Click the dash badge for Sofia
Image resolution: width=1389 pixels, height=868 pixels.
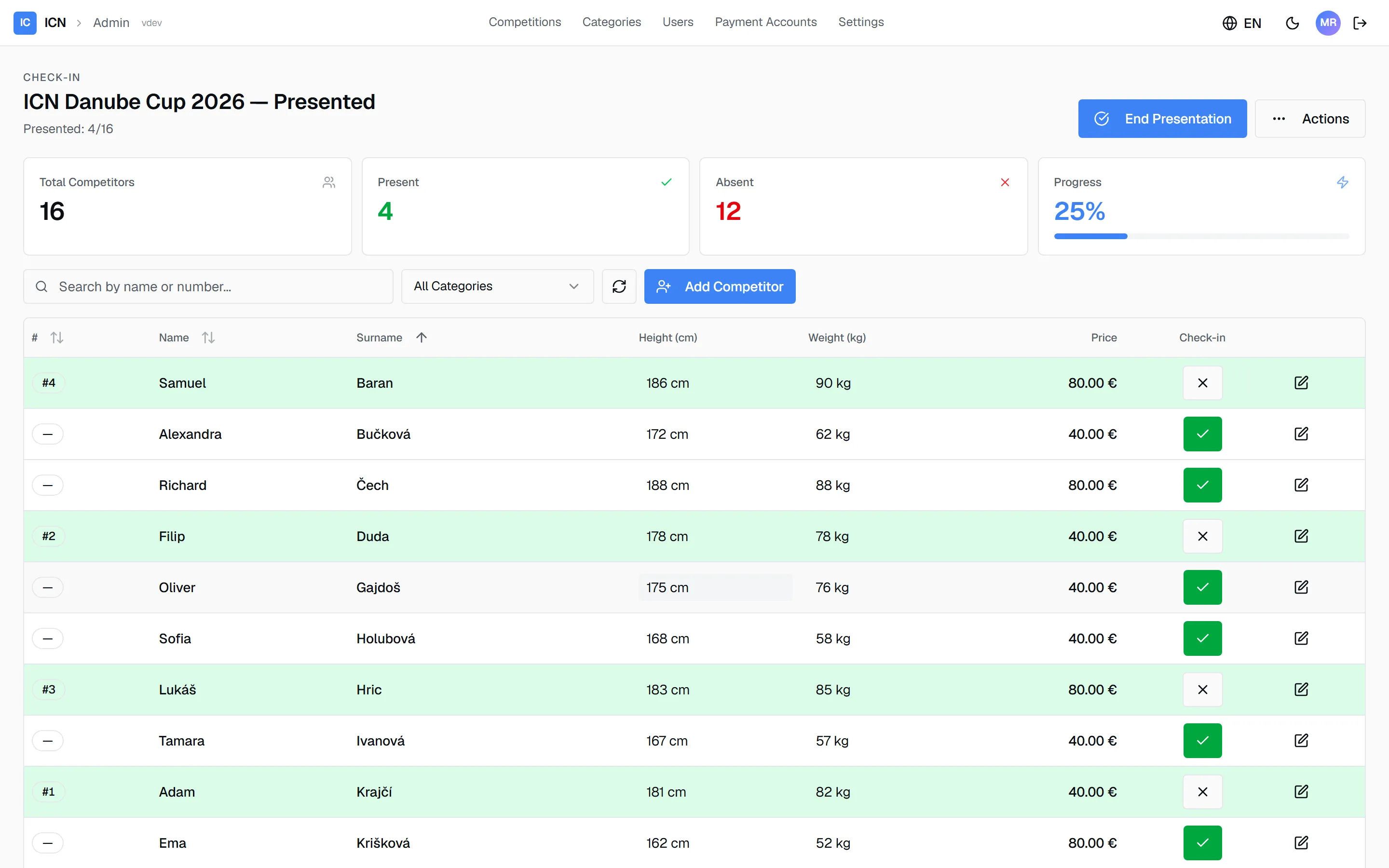tap(48, 638)
